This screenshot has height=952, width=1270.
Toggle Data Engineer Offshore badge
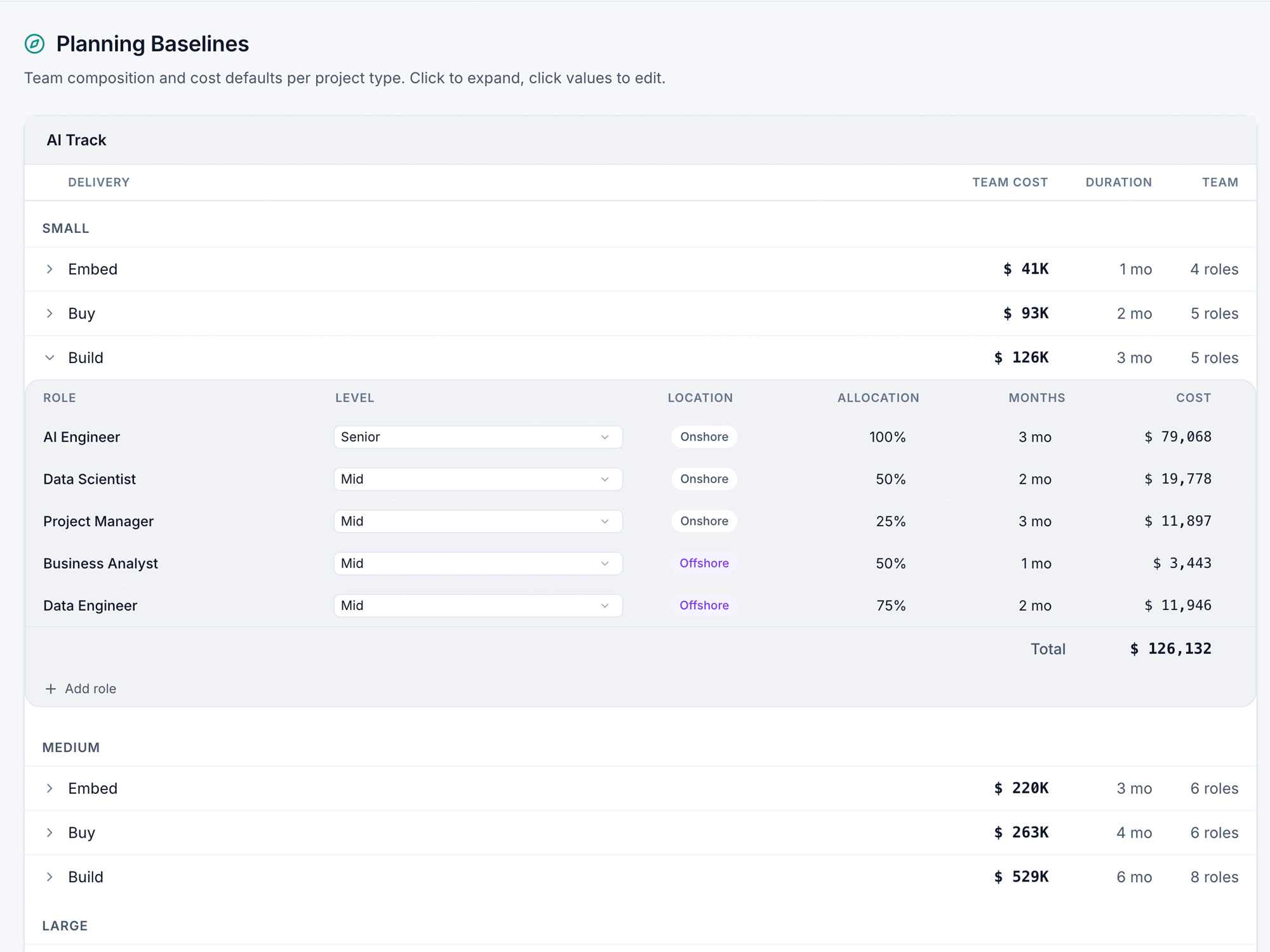tap(704, 605)
